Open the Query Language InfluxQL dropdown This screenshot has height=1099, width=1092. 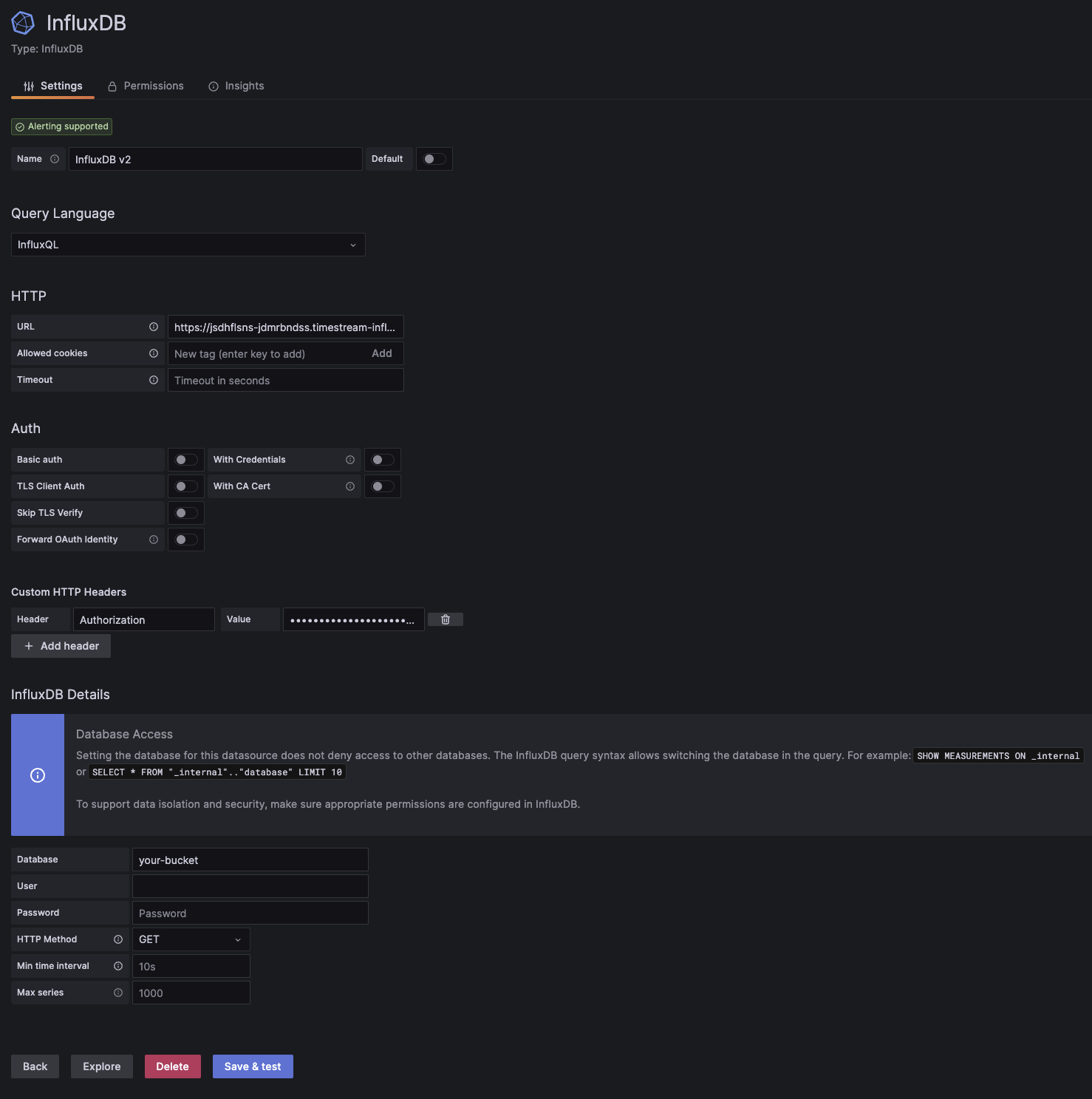coord(188,245)
